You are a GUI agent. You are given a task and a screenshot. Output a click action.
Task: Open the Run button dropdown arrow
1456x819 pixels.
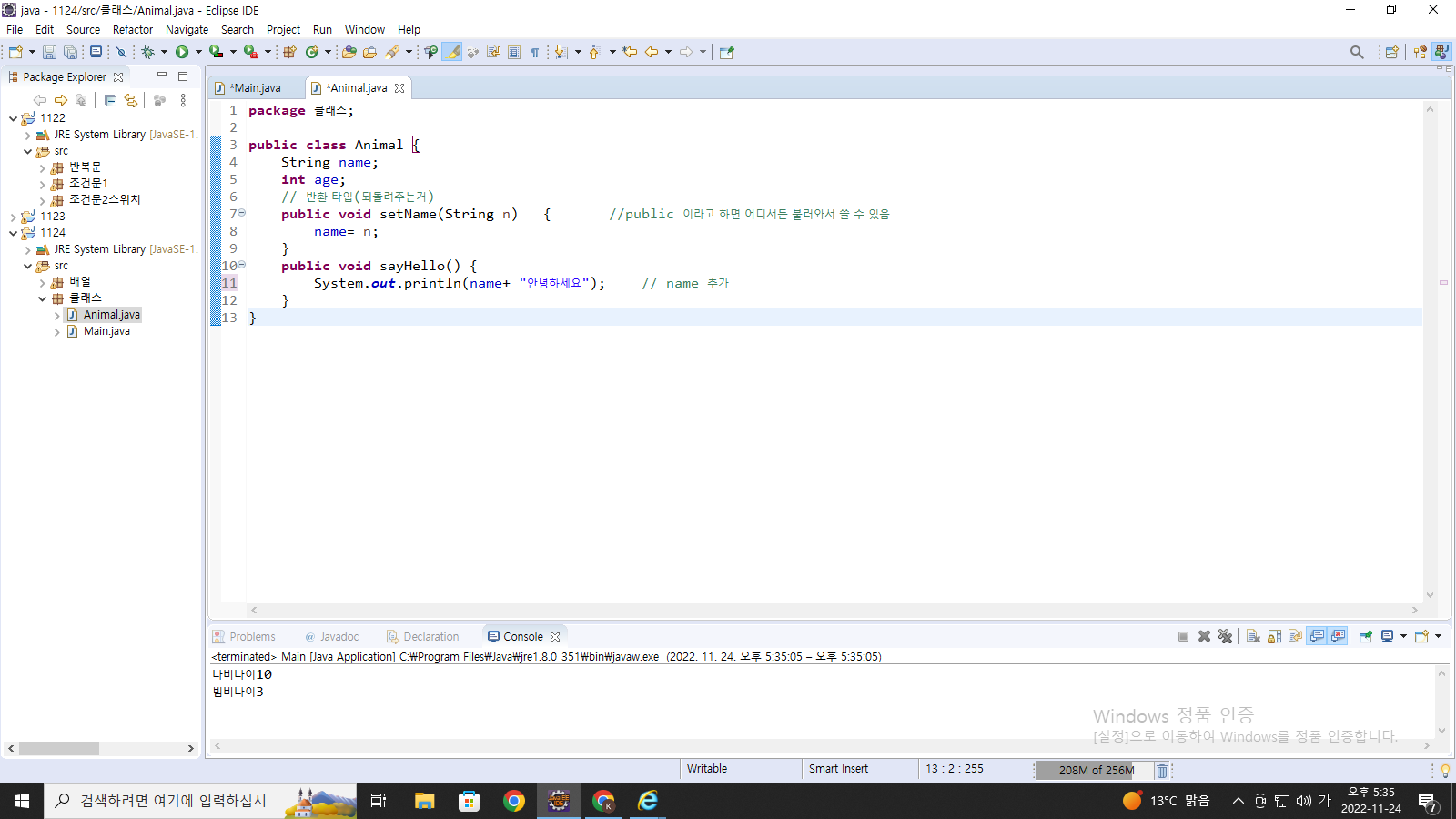198,52
